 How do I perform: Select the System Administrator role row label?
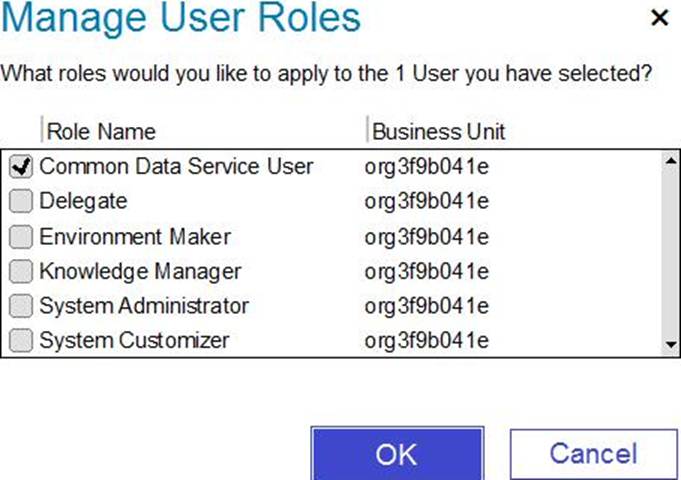point(144,306)
